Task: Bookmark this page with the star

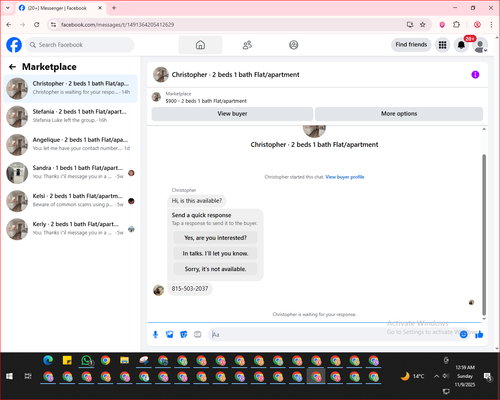Action: coord(423,25)
